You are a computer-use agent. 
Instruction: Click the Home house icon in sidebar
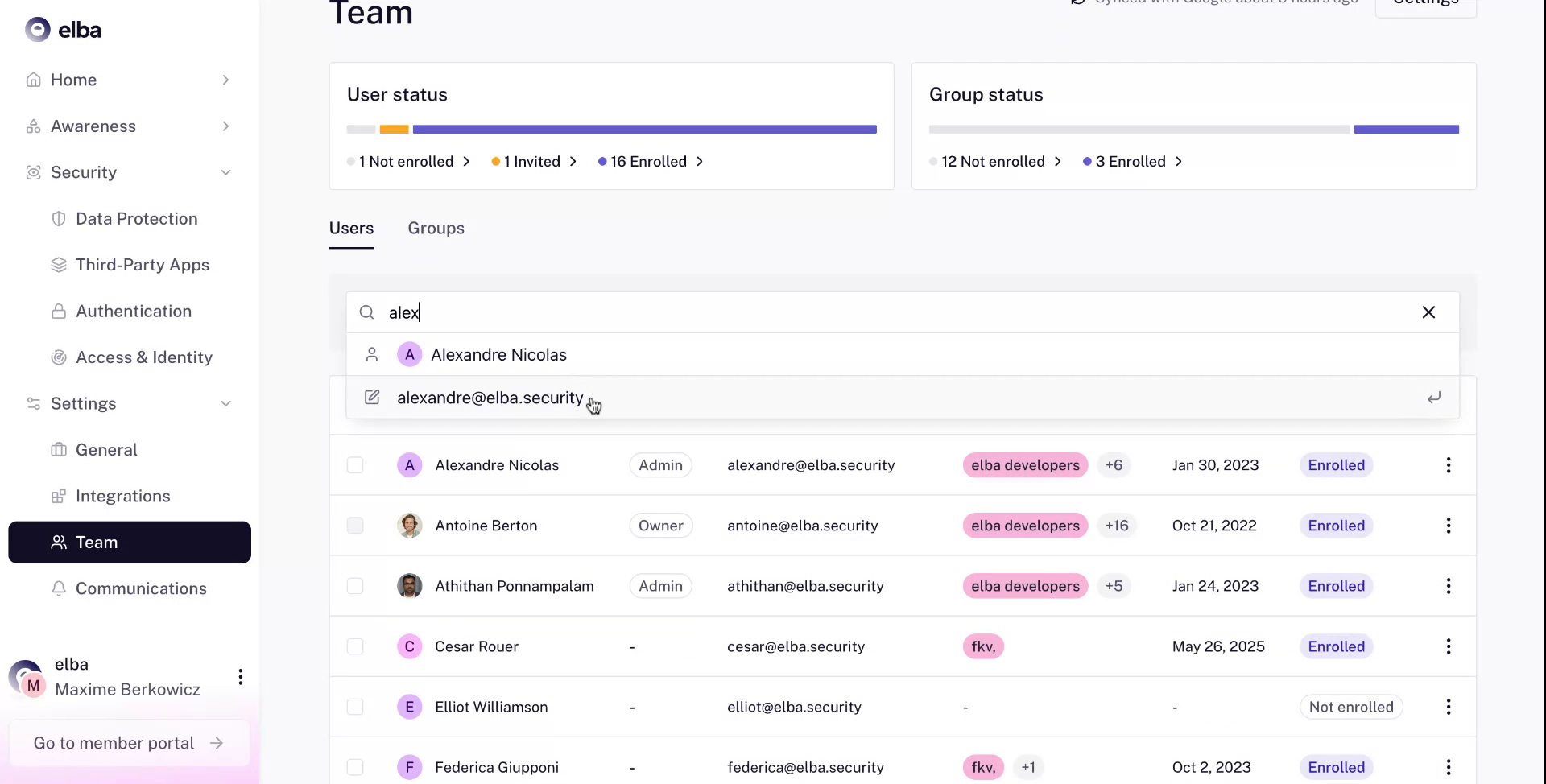[x=33, y=80]
